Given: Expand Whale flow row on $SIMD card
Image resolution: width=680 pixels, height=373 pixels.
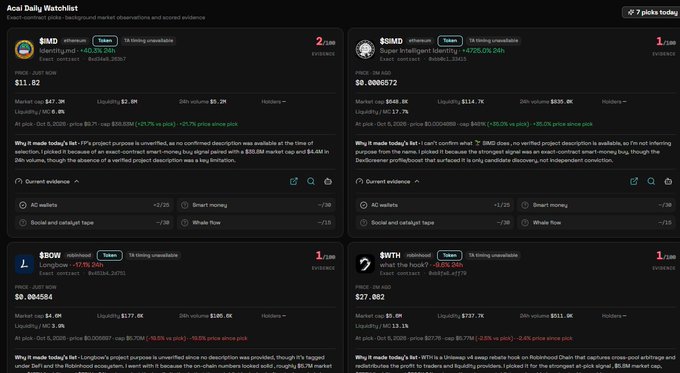Looking at the screenshot, I should click(596, 222).
